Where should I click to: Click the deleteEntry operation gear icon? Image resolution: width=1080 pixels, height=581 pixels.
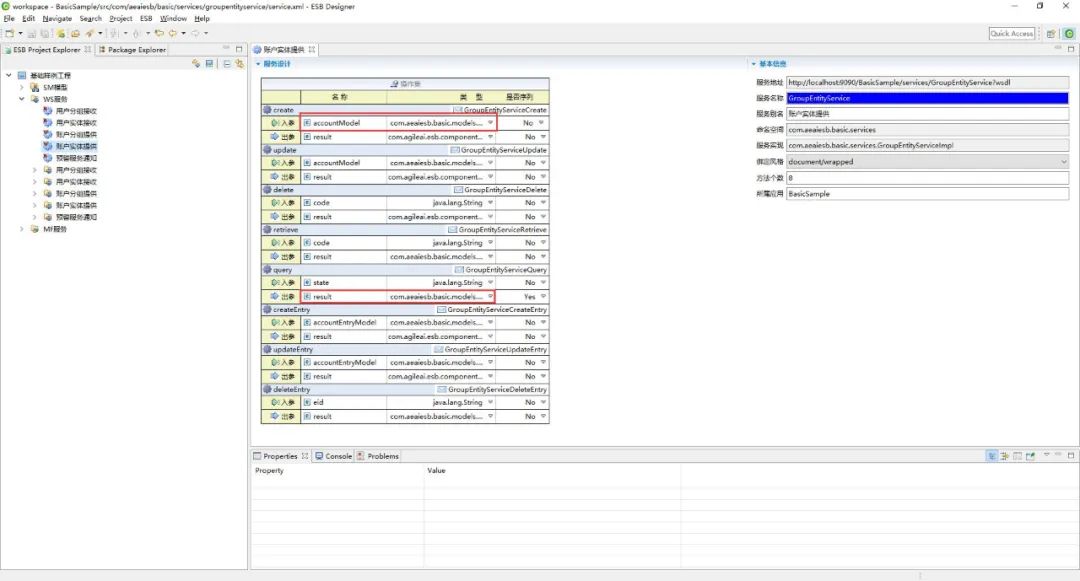coord(267,390)
